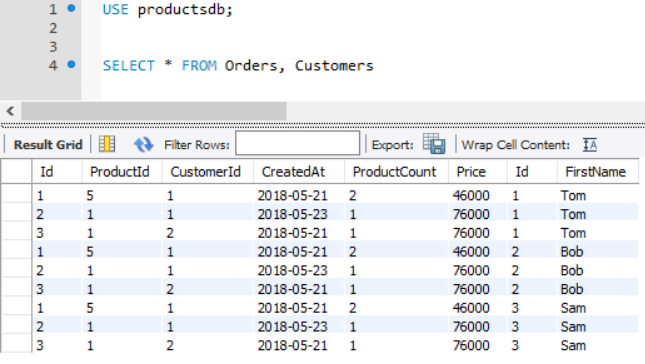Click the blue marker beside line 4
This screenshot has height=364, width=645.
click(71, 65)
